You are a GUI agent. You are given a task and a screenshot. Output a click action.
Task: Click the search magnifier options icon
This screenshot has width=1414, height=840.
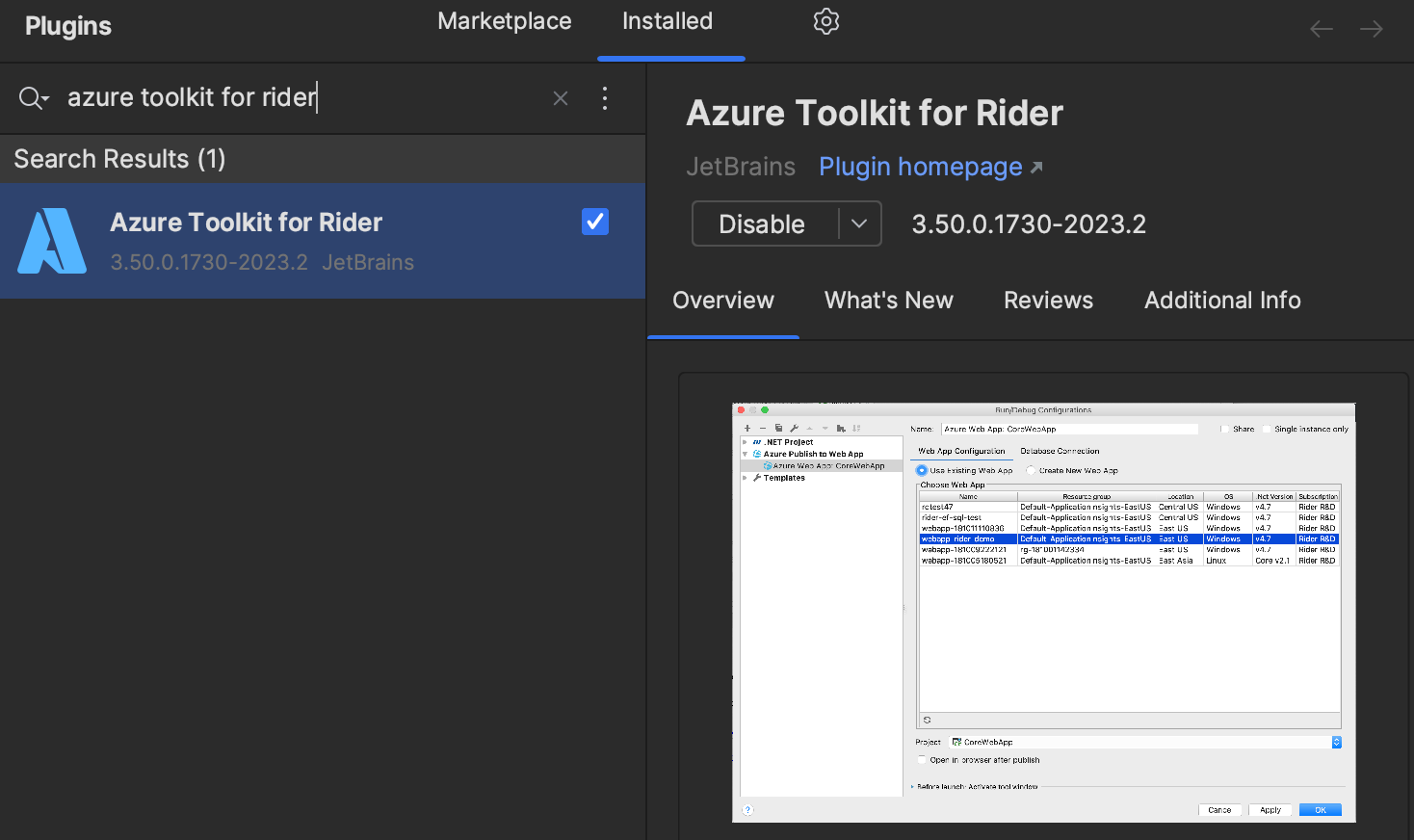click(34, 98)
